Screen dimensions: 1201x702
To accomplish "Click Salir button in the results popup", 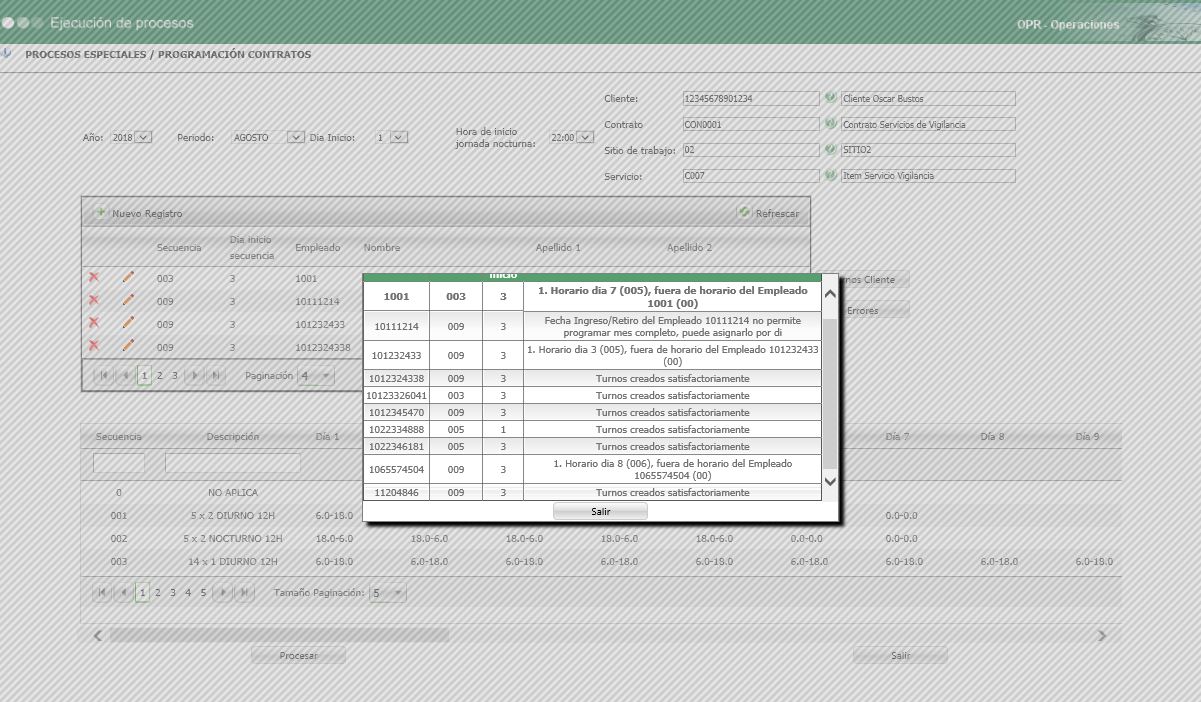I will 600,511.
